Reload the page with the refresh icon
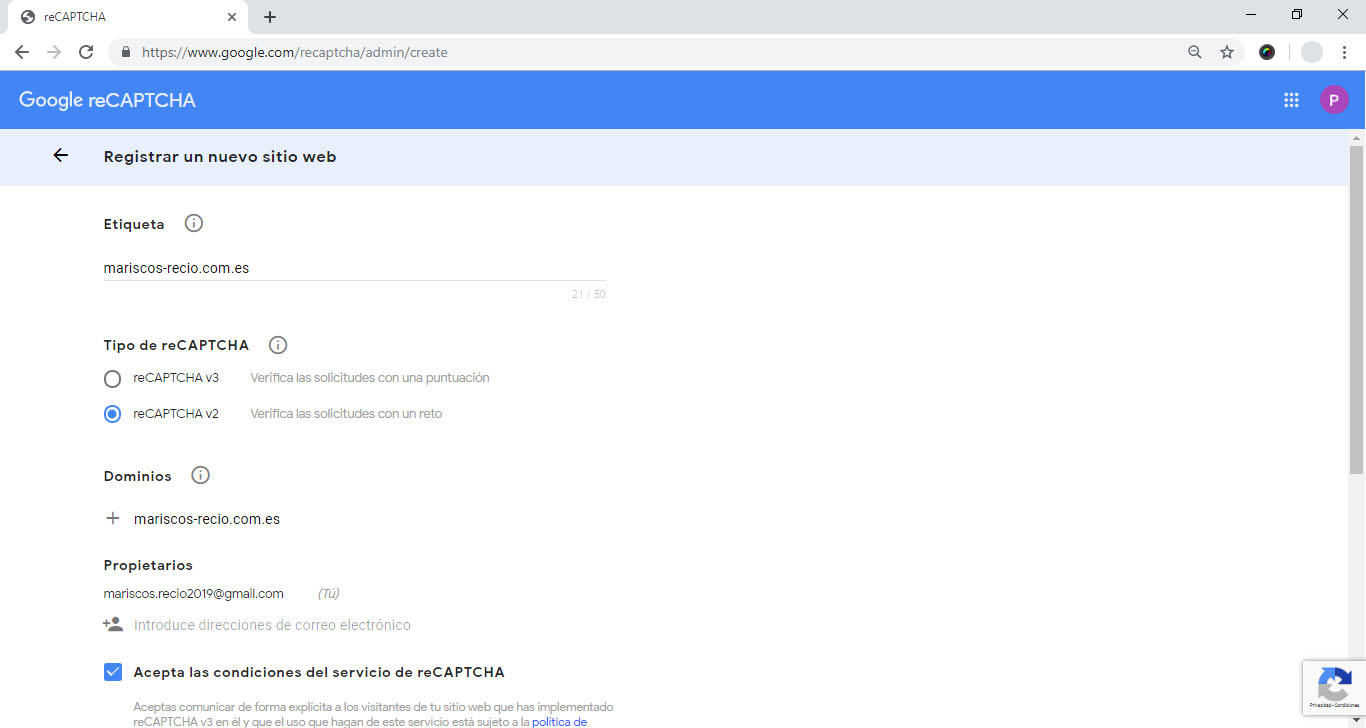 86,52
